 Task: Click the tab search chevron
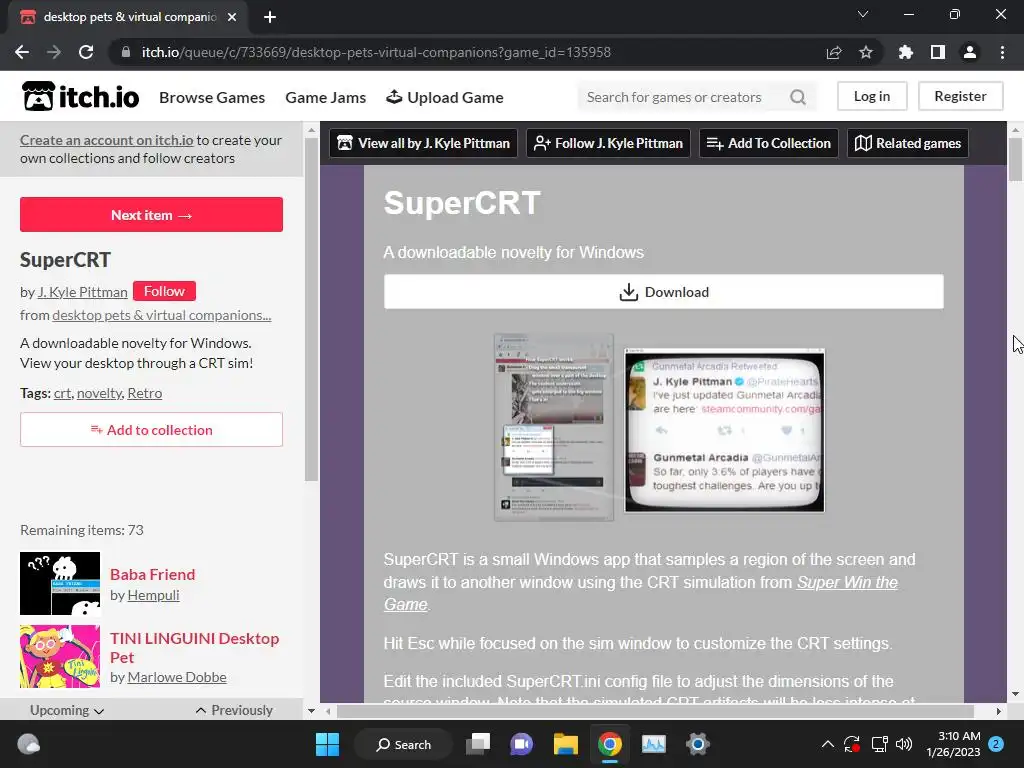point(863,14)
